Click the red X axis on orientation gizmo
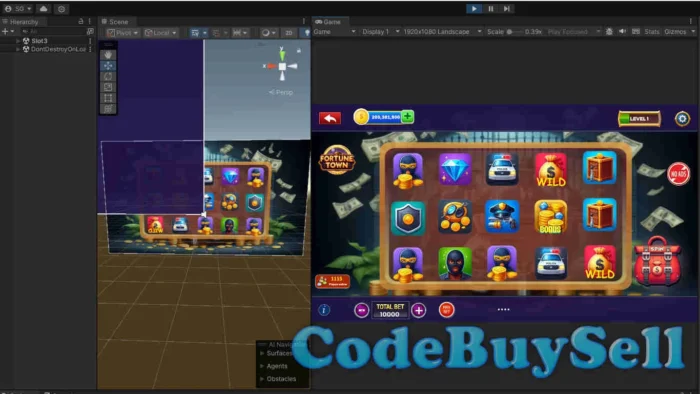Screen dimensions: 700x394 click(270, 66)
